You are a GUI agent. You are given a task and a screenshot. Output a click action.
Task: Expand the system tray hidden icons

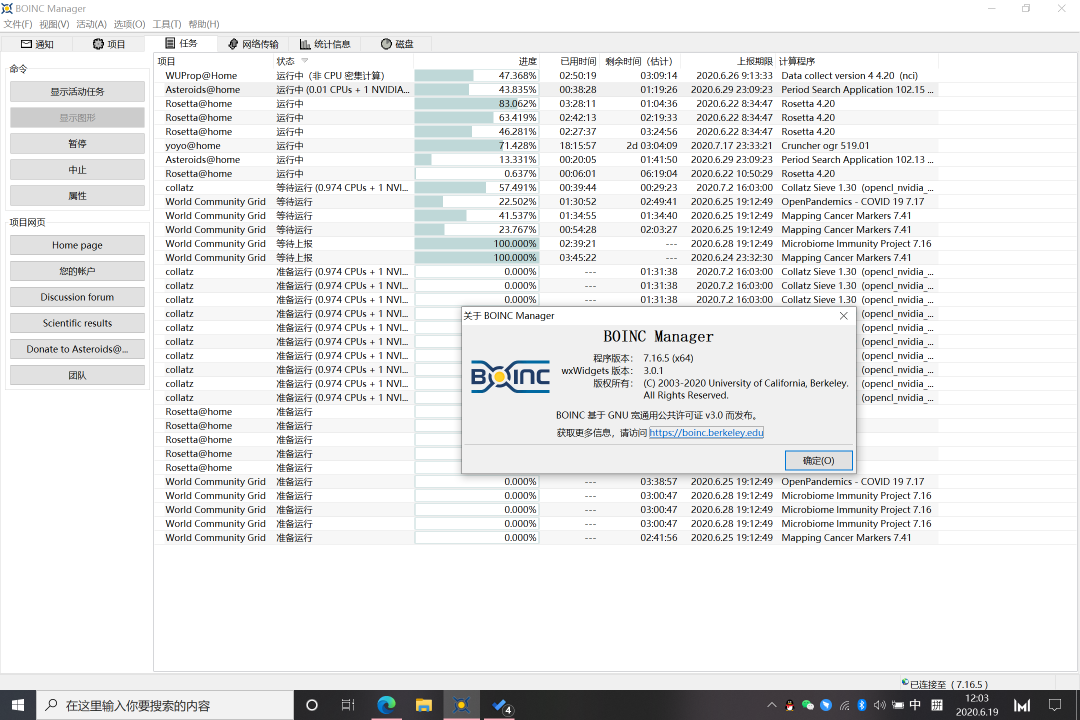(771, 705)
